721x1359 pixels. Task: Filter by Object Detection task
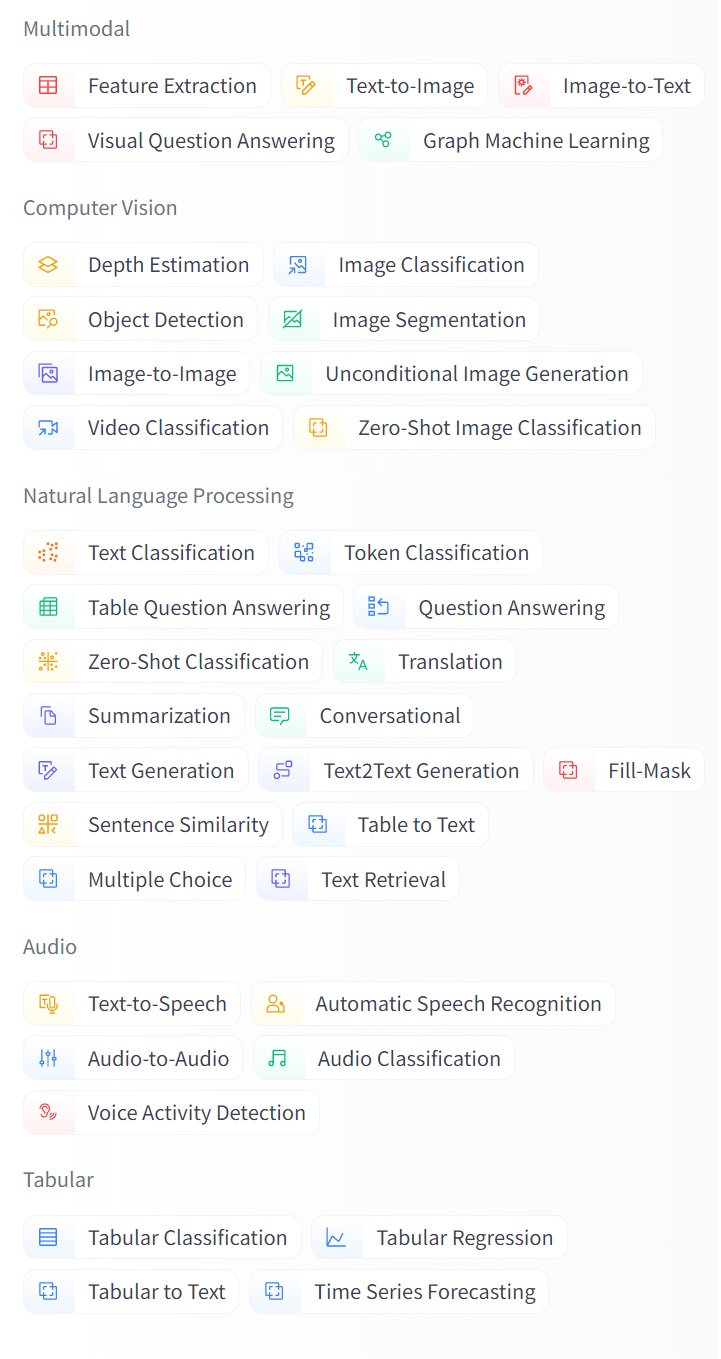[x=141, y=319]
